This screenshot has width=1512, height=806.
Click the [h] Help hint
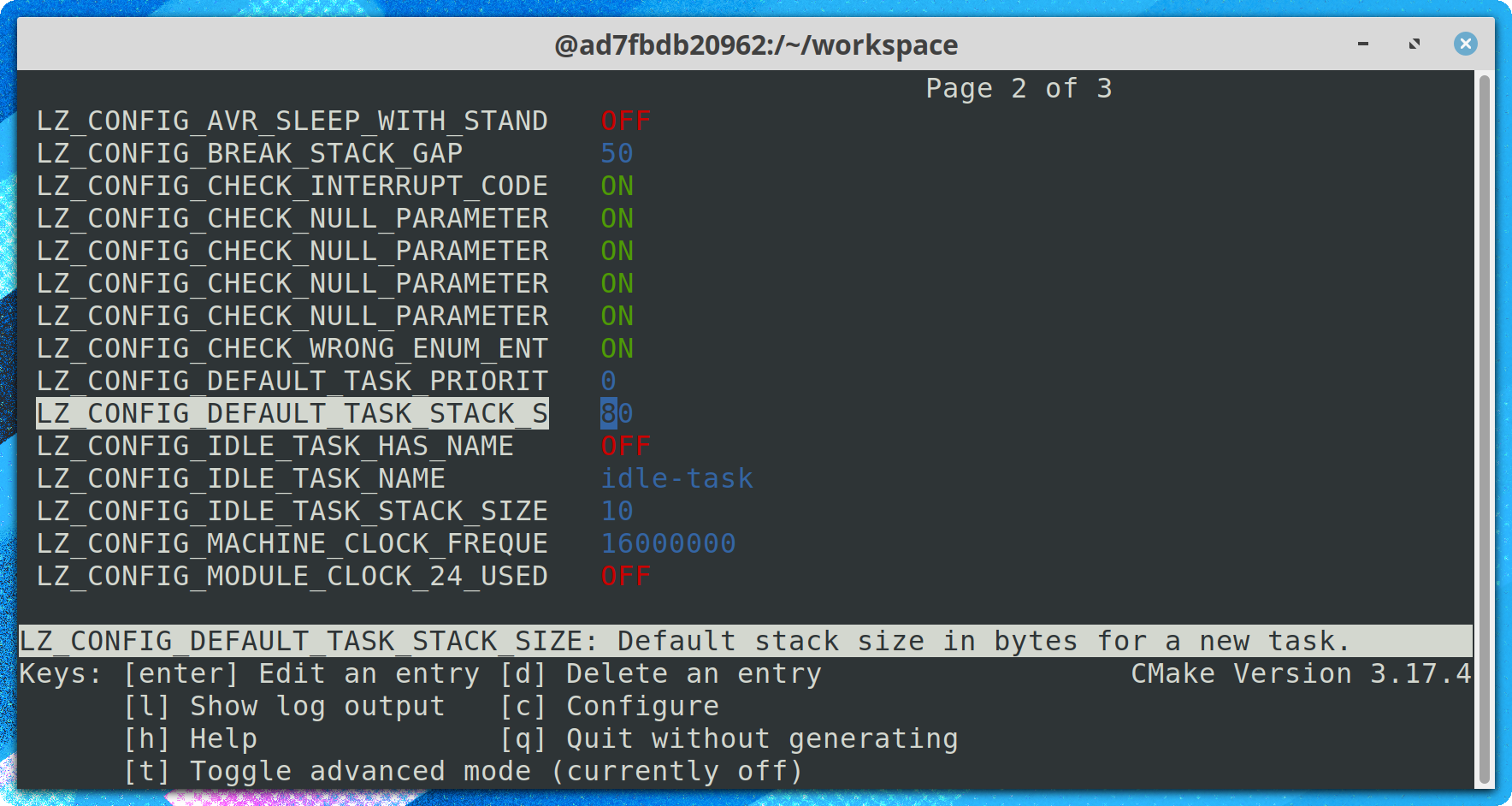pos(191,738)
